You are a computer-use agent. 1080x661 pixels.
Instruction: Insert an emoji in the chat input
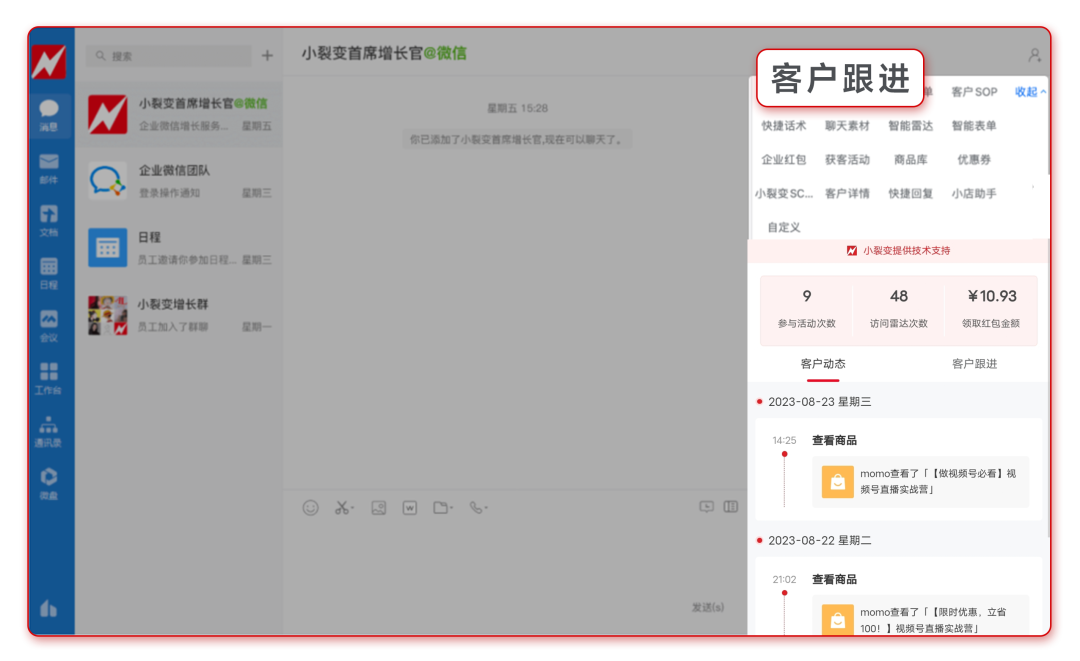tap(310, 507)
